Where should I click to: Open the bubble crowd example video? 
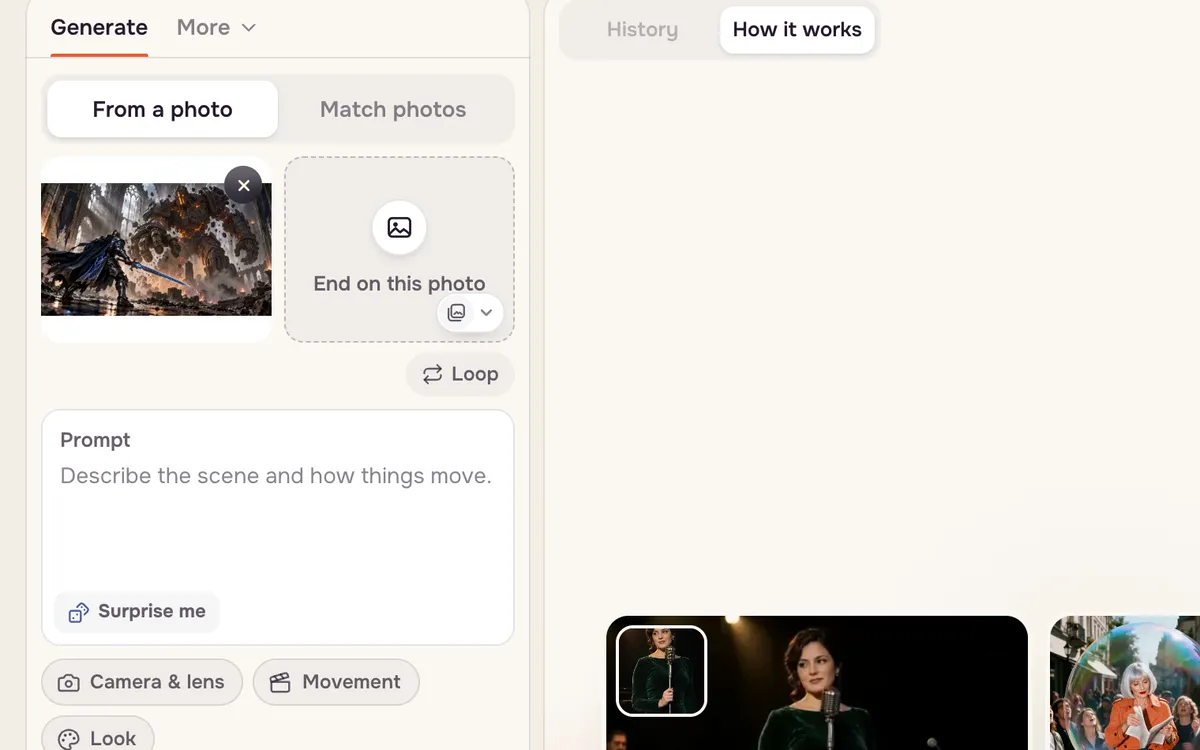point(1125,683)
